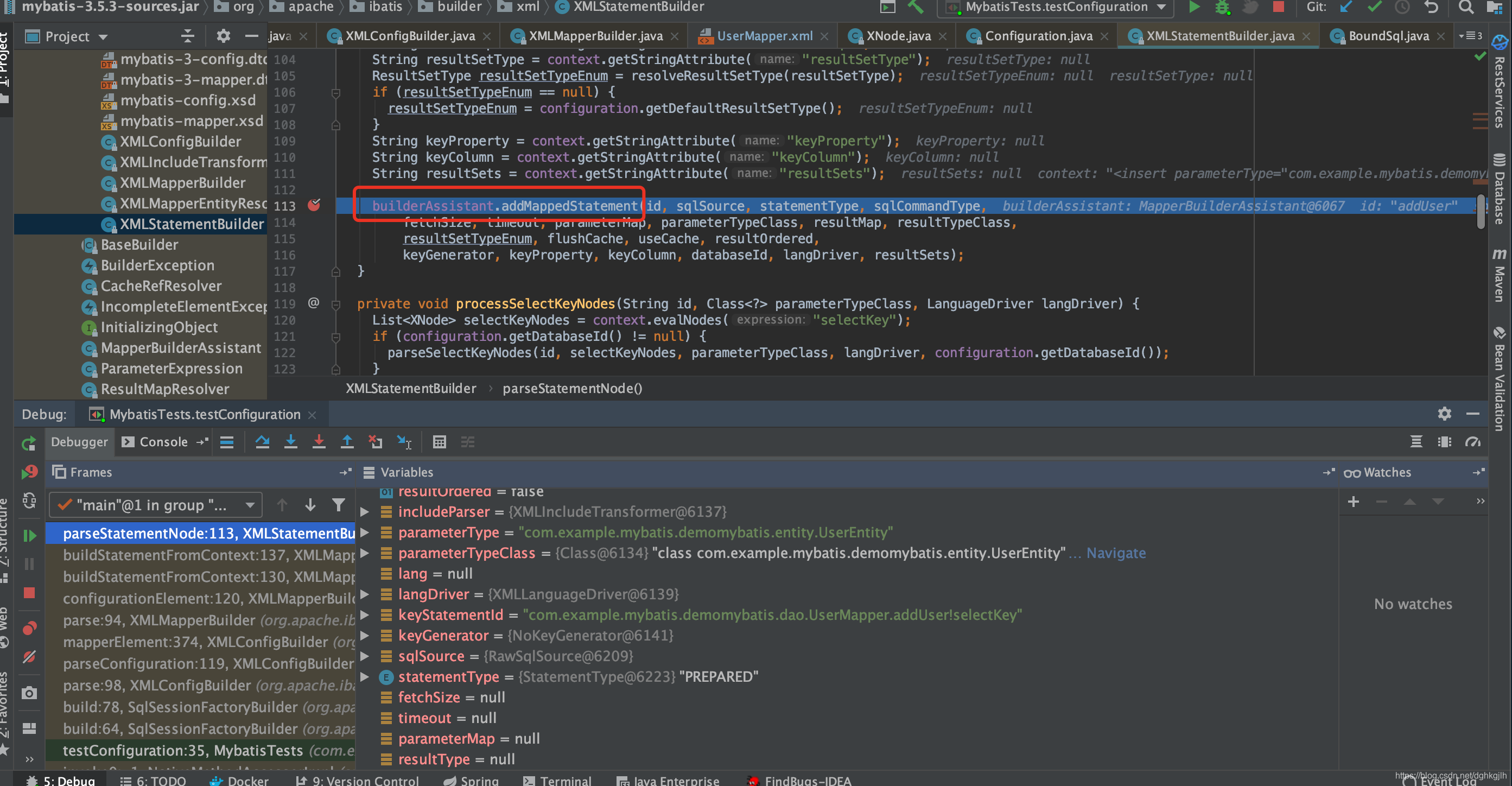The height and width of the screenshot is (786, 1512).
Task: Toggle the frames filter funnel icon
Action: pyautogui.click(x=338, y=505)
